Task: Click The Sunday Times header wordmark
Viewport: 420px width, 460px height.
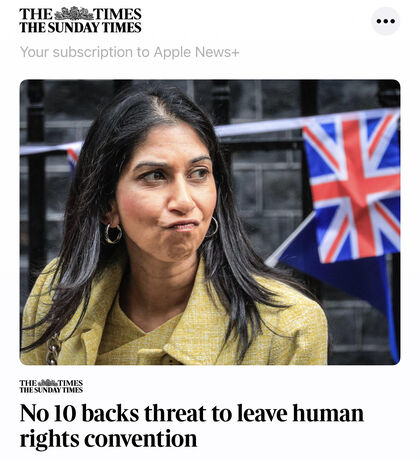Action: tap(80, 27)
